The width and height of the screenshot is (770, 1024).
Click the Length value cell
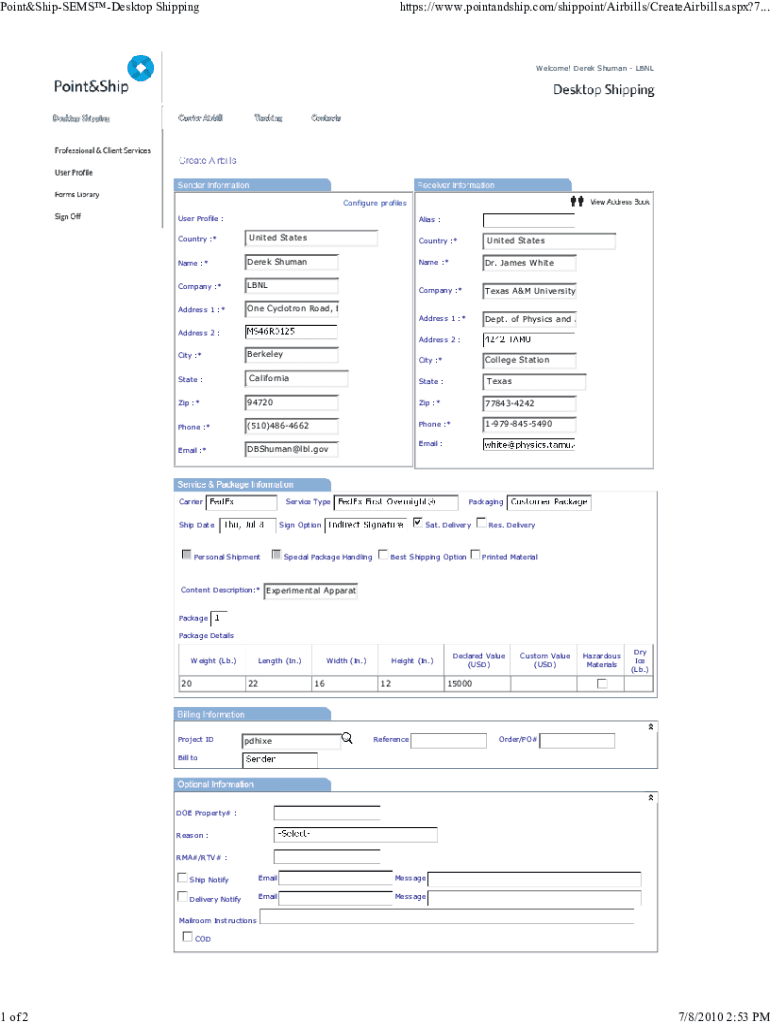click(x=279, y=684)
